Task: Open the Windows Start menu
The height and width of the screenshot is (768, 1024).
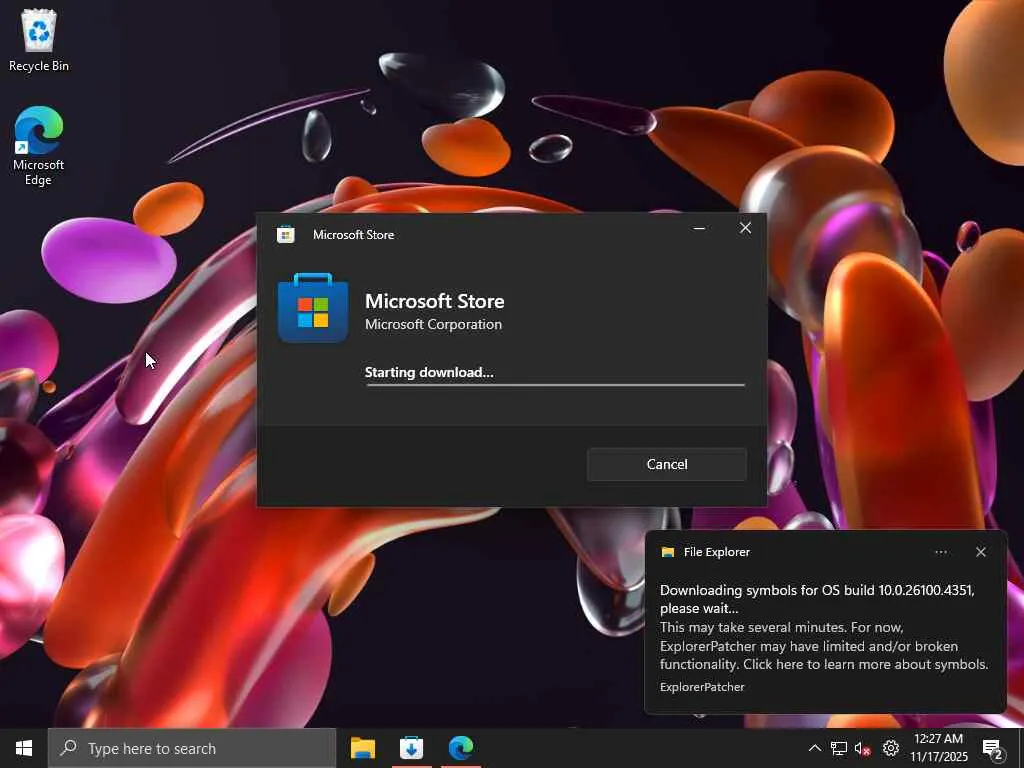Action: tap(24, 748)
